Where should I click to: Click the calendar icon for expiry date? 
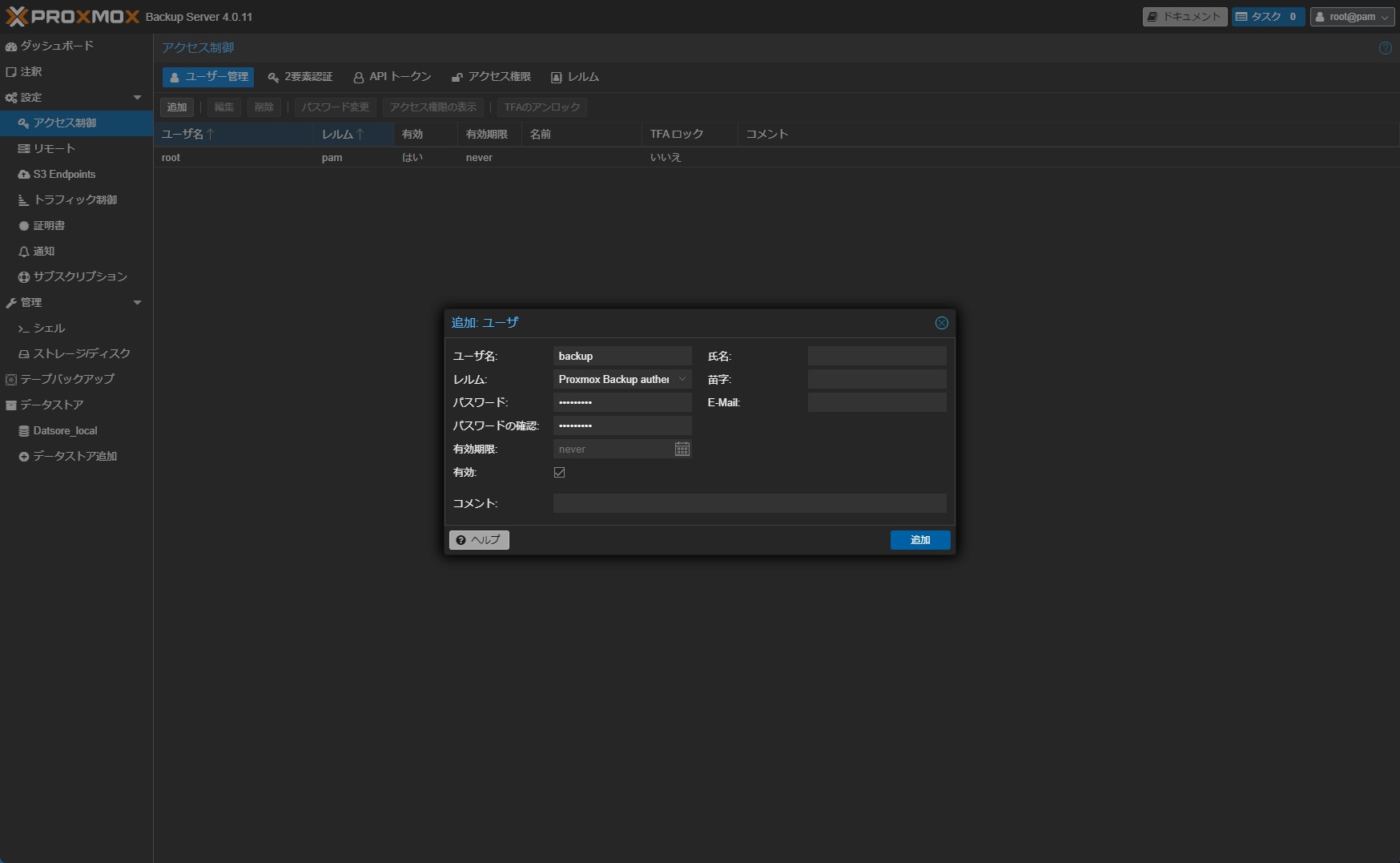click(682, 449)
